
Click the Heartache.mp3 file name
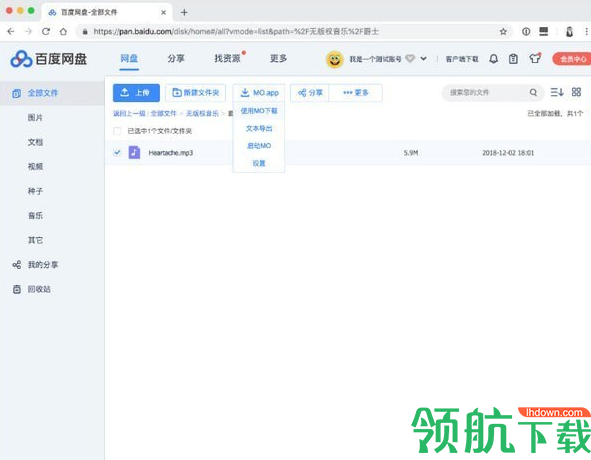coord(171,153)
